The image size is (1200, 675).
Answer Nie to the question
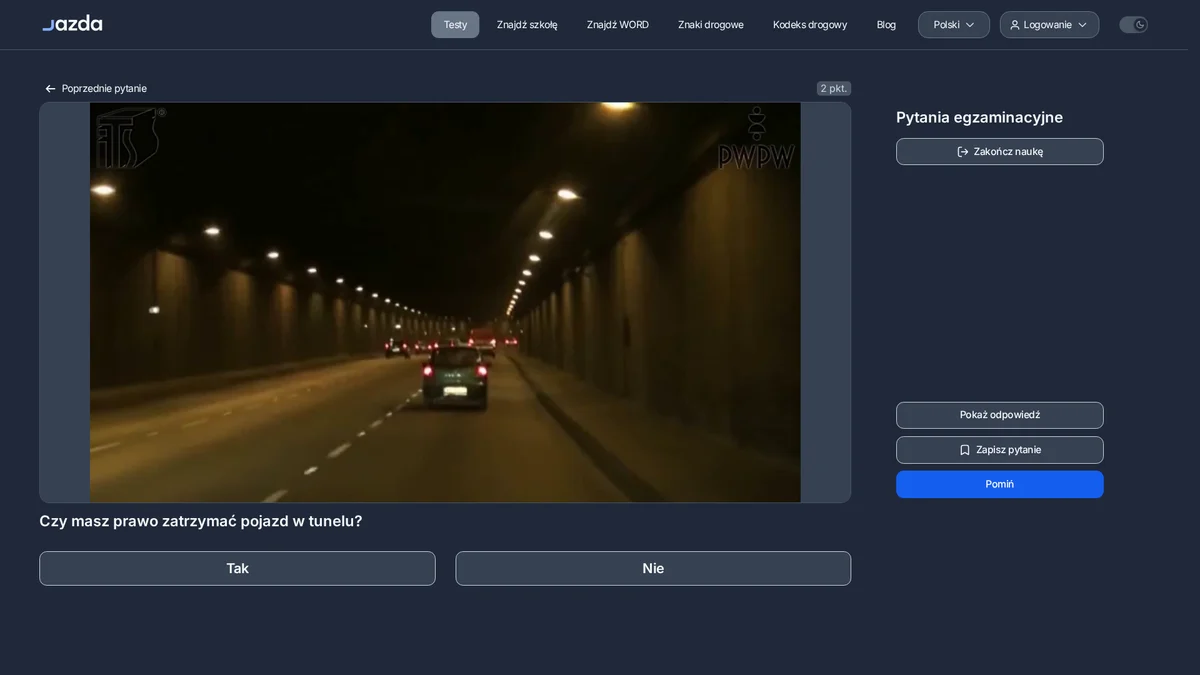(x=653, y=568)
